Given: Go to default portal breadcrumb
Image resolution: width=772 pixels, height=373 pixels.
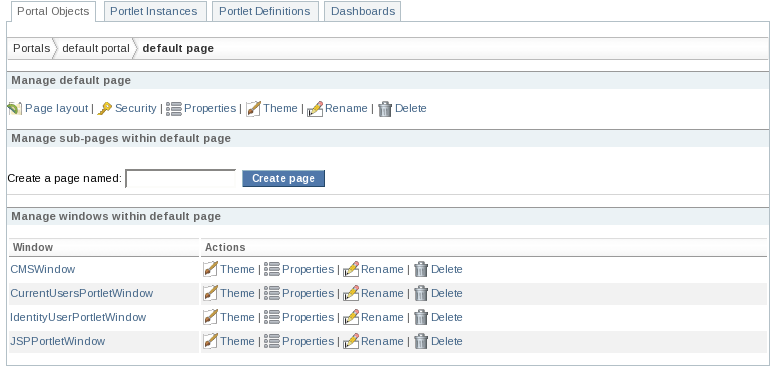Looking at the screenshot, I should point(96,48).
